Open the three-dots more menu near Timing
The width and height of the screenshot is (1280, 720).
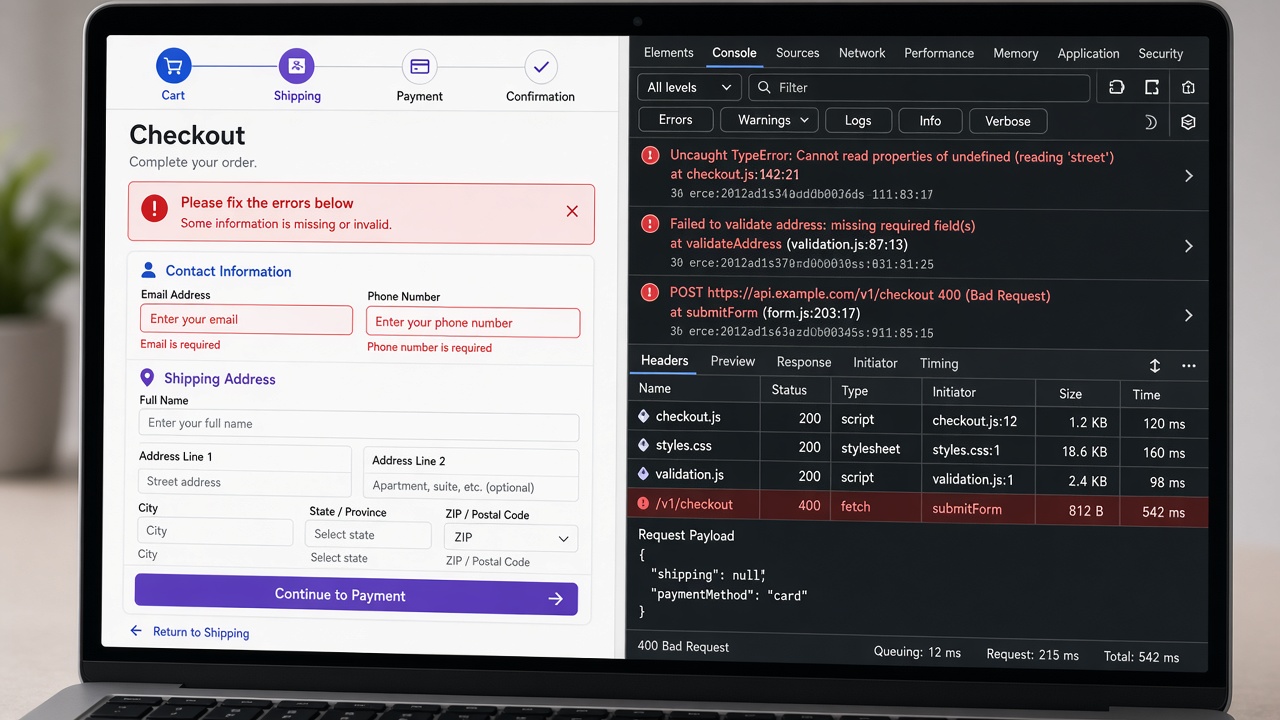(1188, 366)
